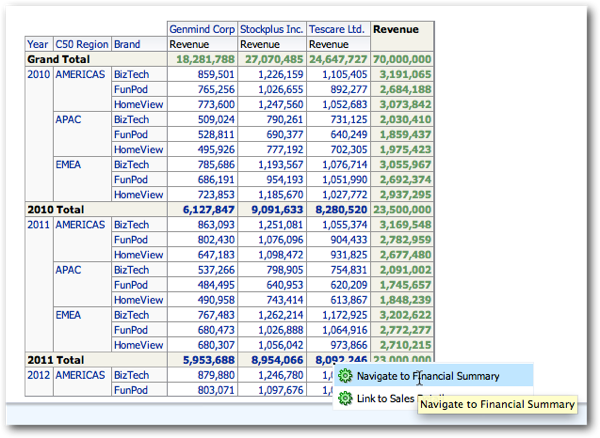This screenshot has width=600, height=438.
Task: Click the value 931,825
Action: point(349,255)
